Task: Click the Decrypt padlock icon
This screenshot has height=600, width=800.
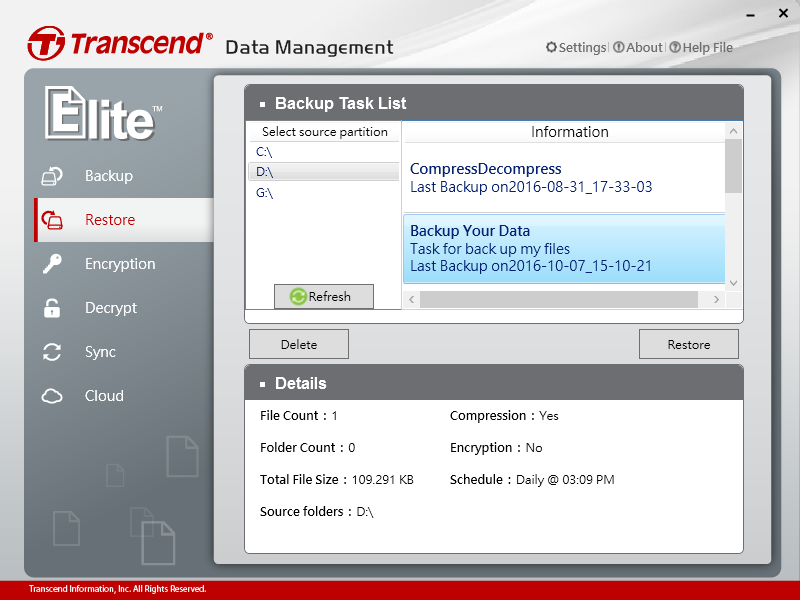Action: pyautogui.click(x=52, y=308)
